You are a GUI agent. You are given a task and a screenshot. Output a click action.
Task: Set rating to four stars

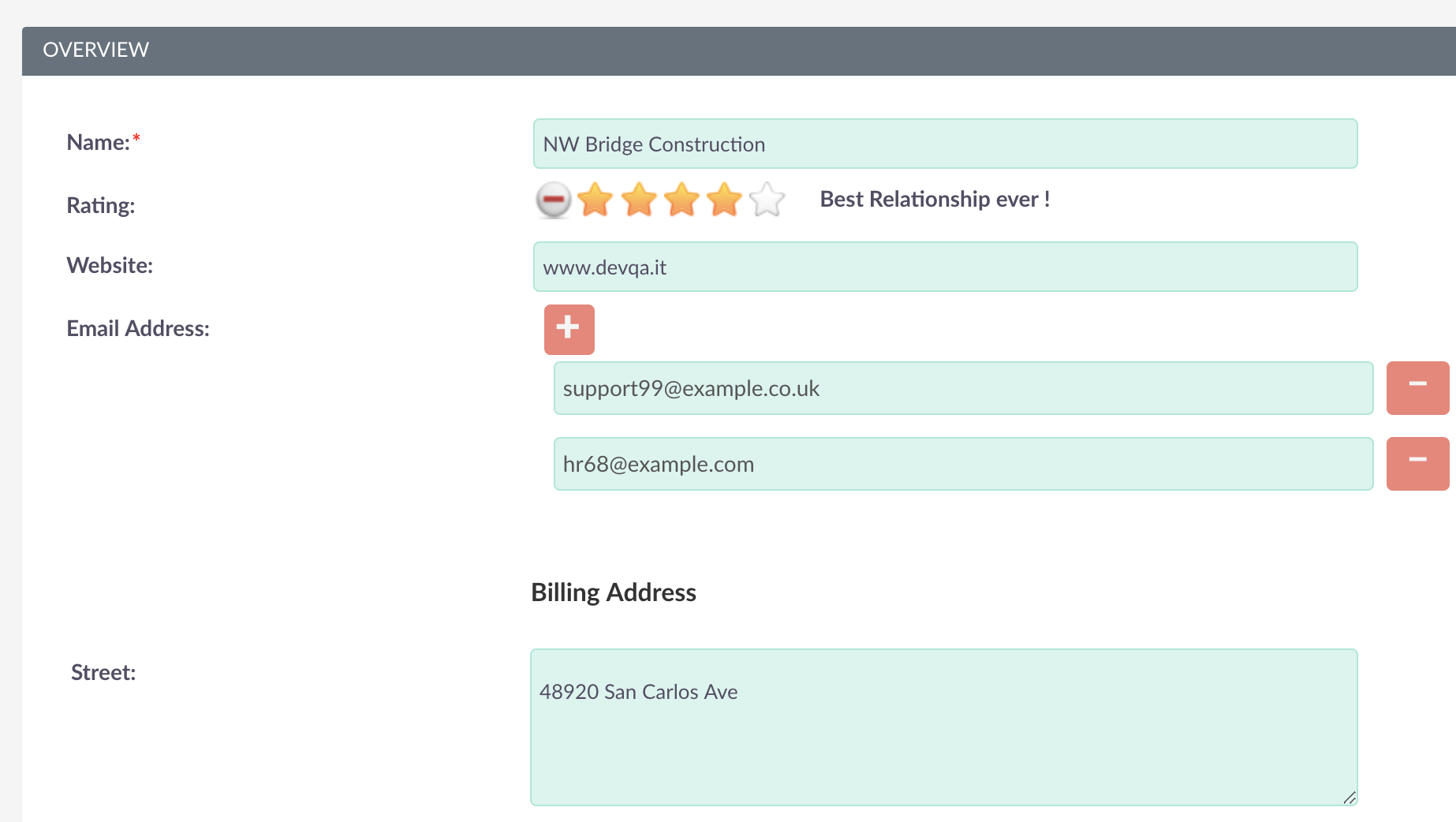pos(724,200)
